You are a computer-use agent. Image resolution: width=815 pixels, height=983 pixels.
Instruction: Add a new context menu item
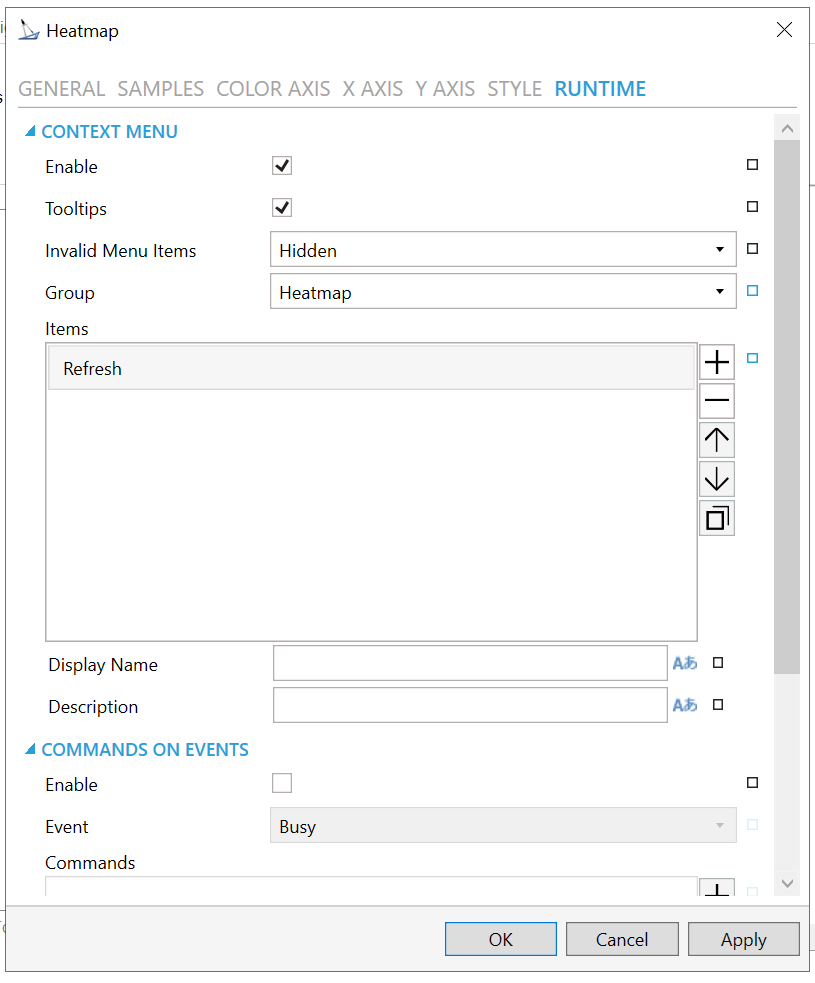click(x=716, y=362)
